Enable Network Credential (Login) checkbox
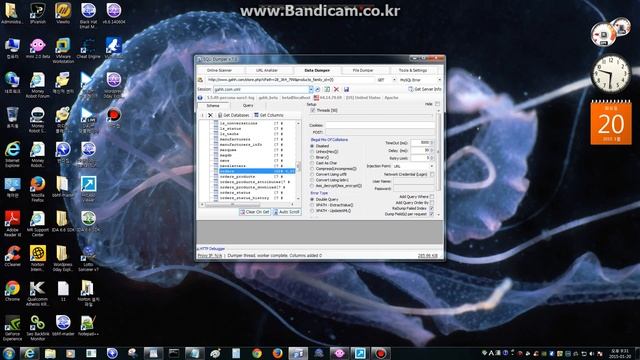 [x=432, y=174]
